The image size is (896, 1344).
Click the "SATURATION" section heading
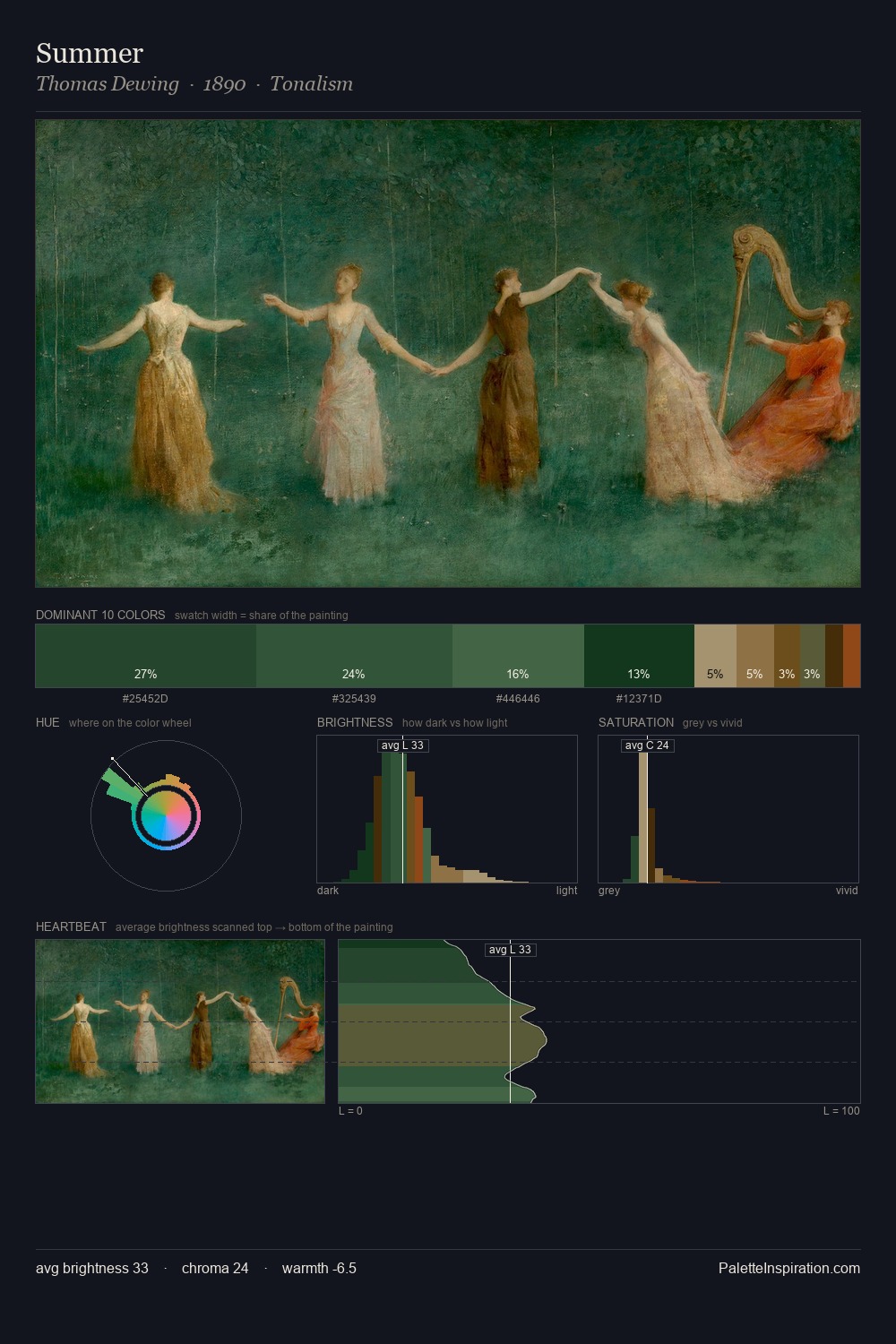pos(636,722)
